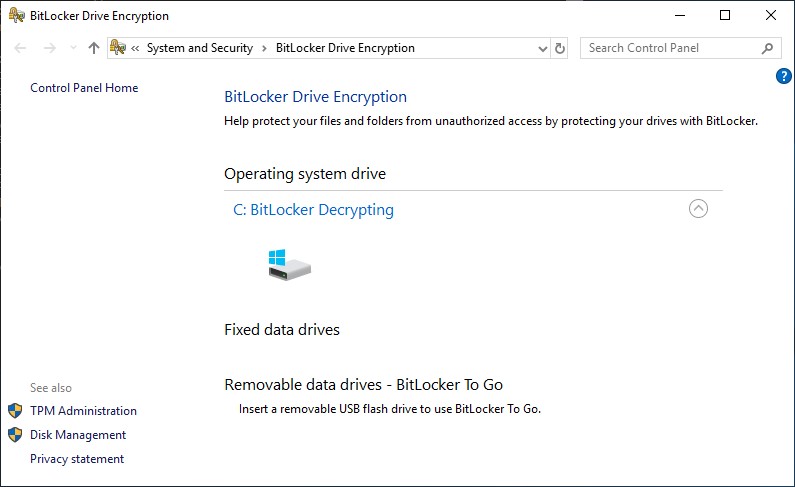View the Privacy statement
The width and height of the screenshot is (795, 487).
point(77,459)
